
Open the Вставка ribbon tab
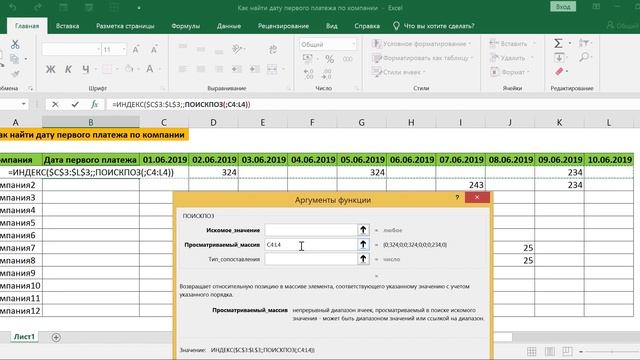pos(67,26)
